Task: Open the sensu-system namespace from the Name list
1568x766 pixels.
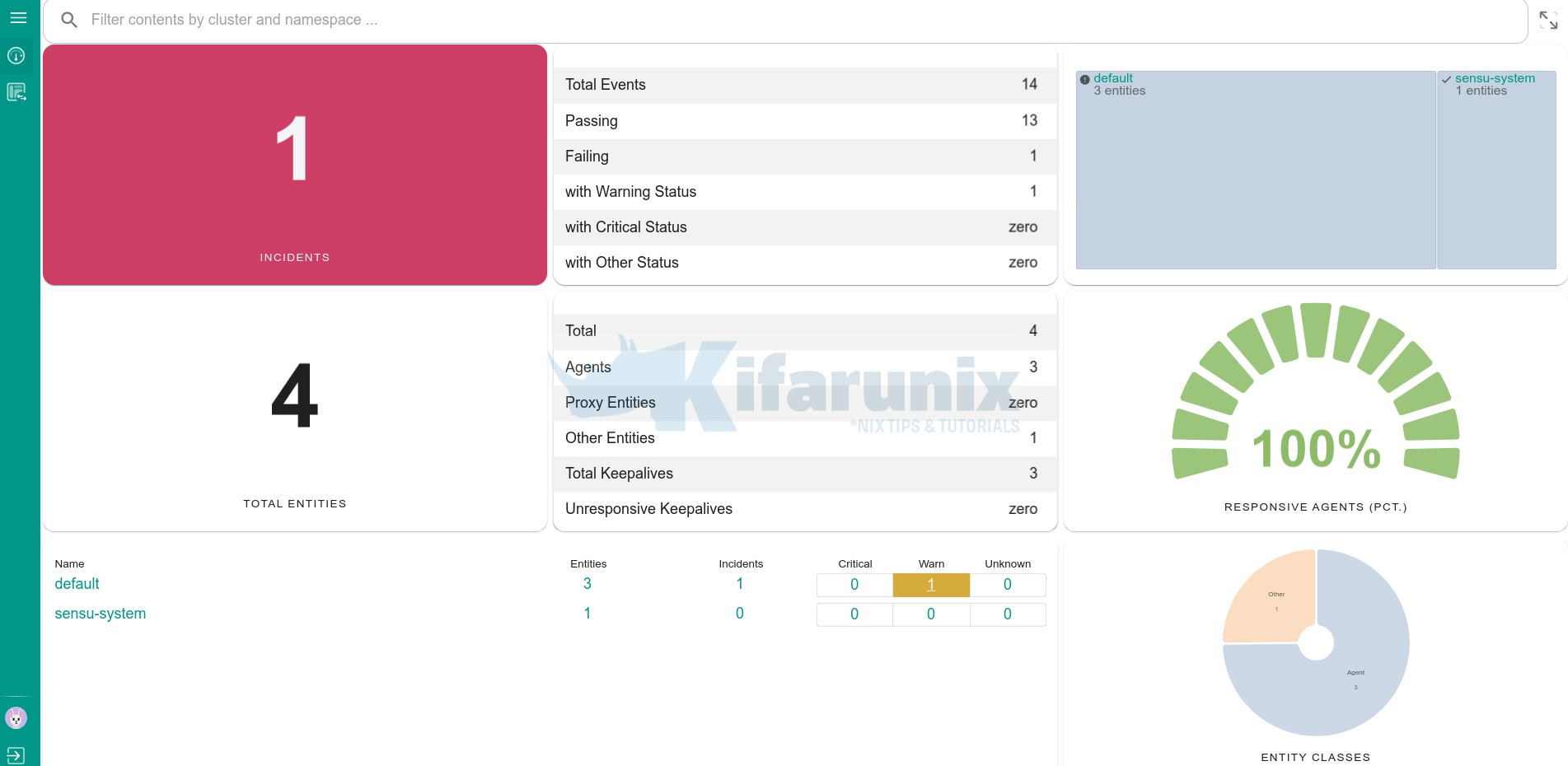Action: click(100, 614)
